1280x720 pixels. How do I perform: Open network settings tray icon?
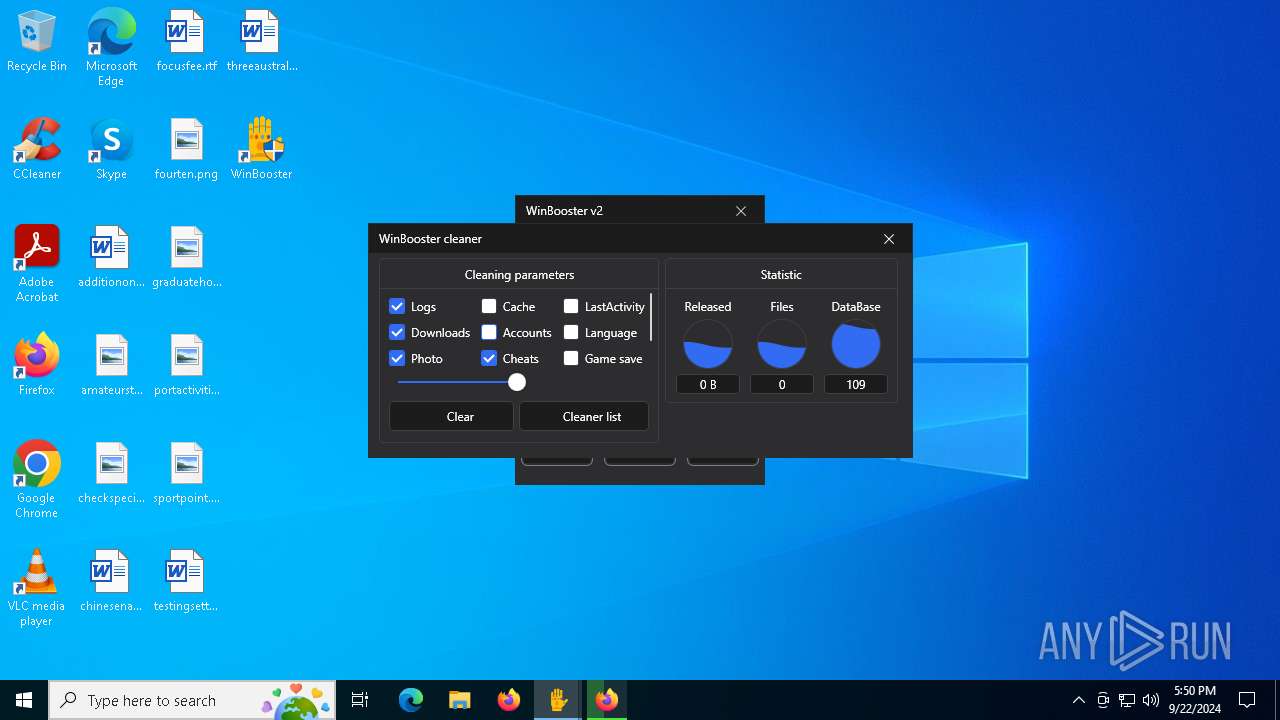pyautogui.click(x=1127, y=700)
